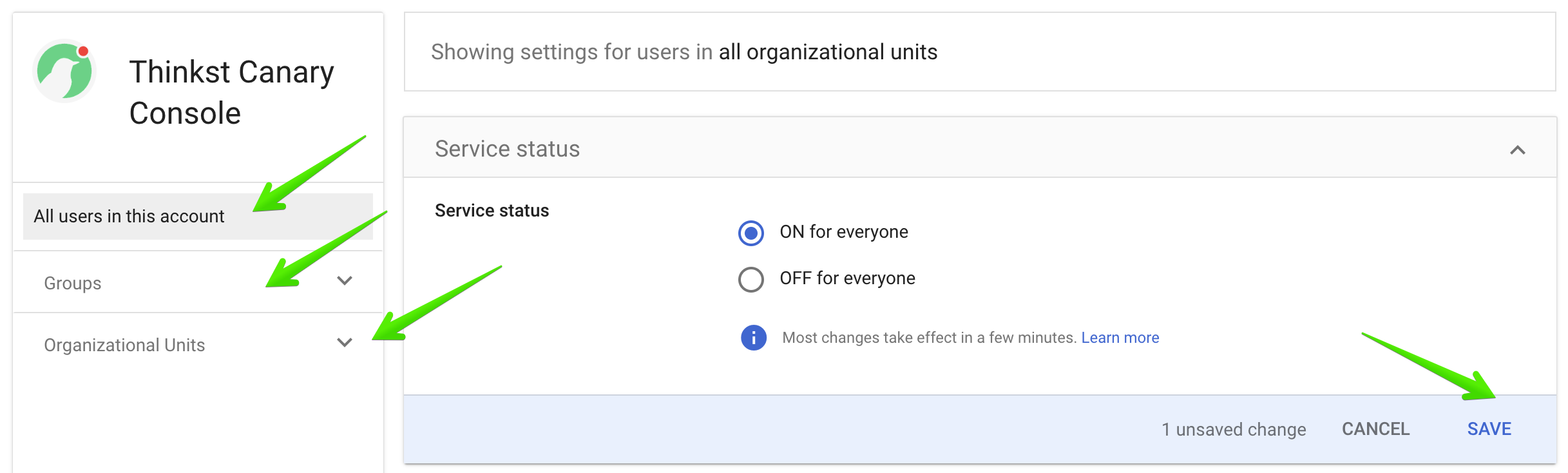Click the '1 unsaved change' text

pos(1234,430)
